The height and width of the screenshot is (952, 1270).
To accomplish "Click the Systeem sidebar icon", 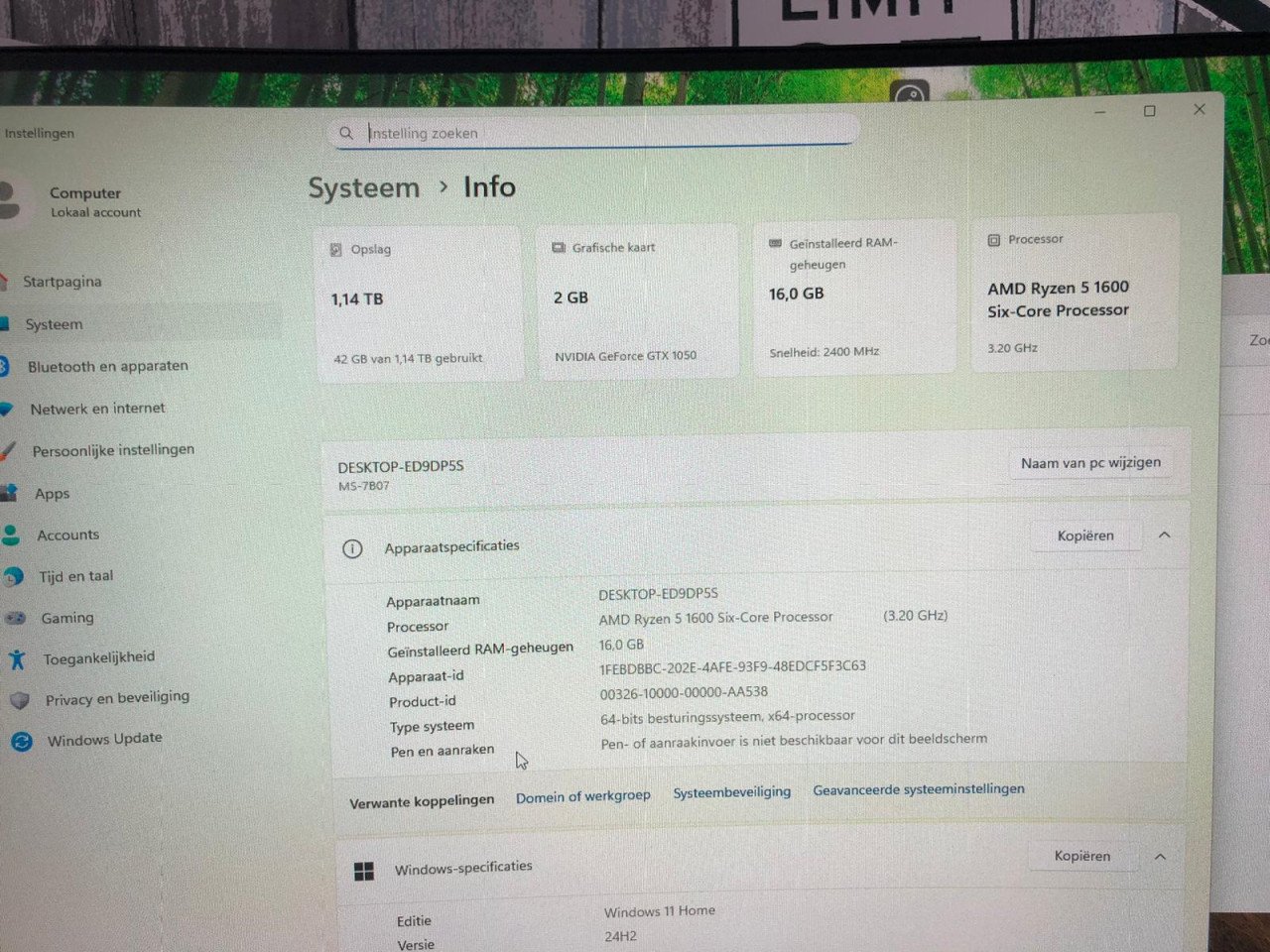I will pyautogui.click(x=5, y=323).
